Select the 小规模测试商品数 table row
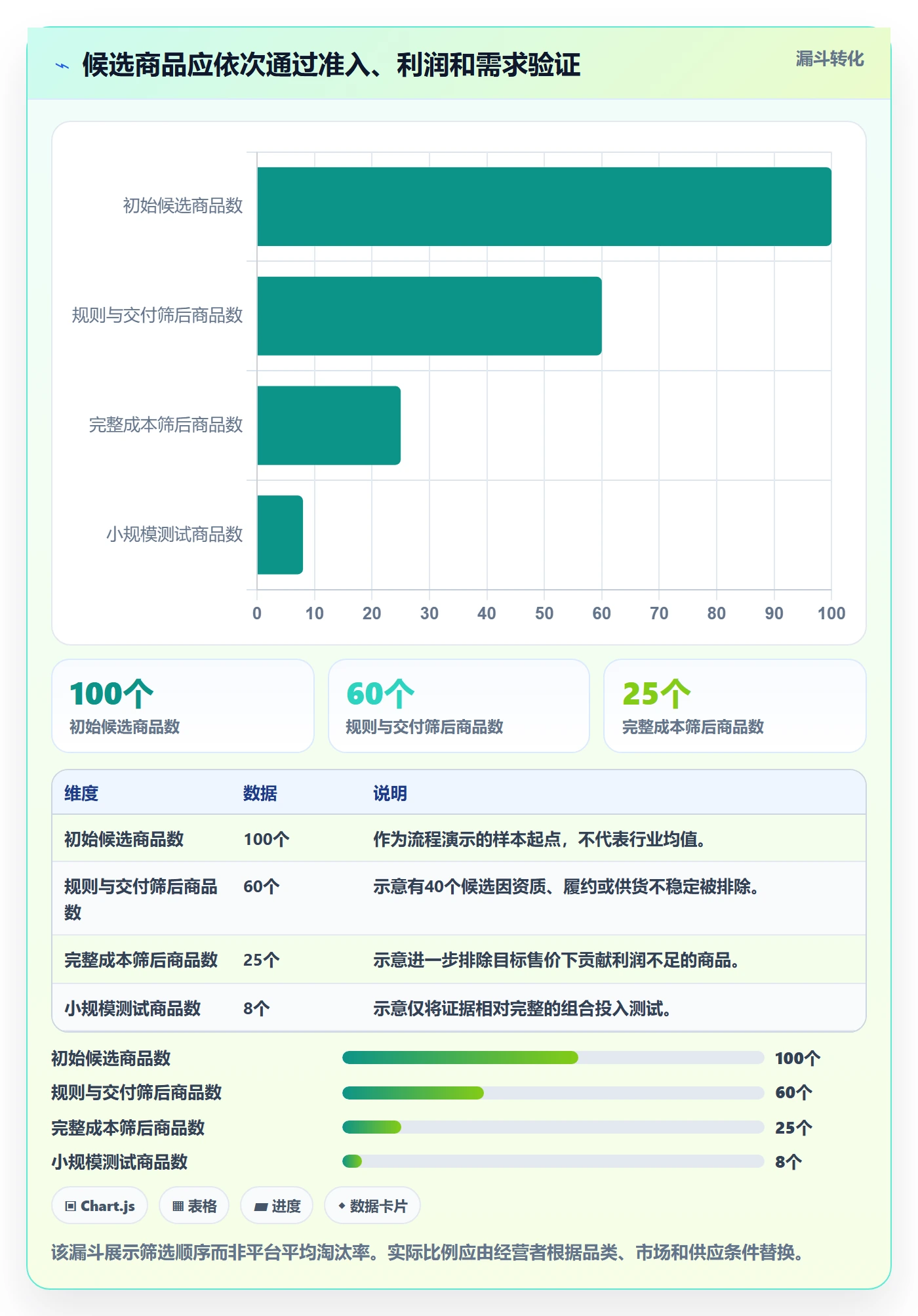Viewport: 918px width, 1316px height. tap(459, 1008)
